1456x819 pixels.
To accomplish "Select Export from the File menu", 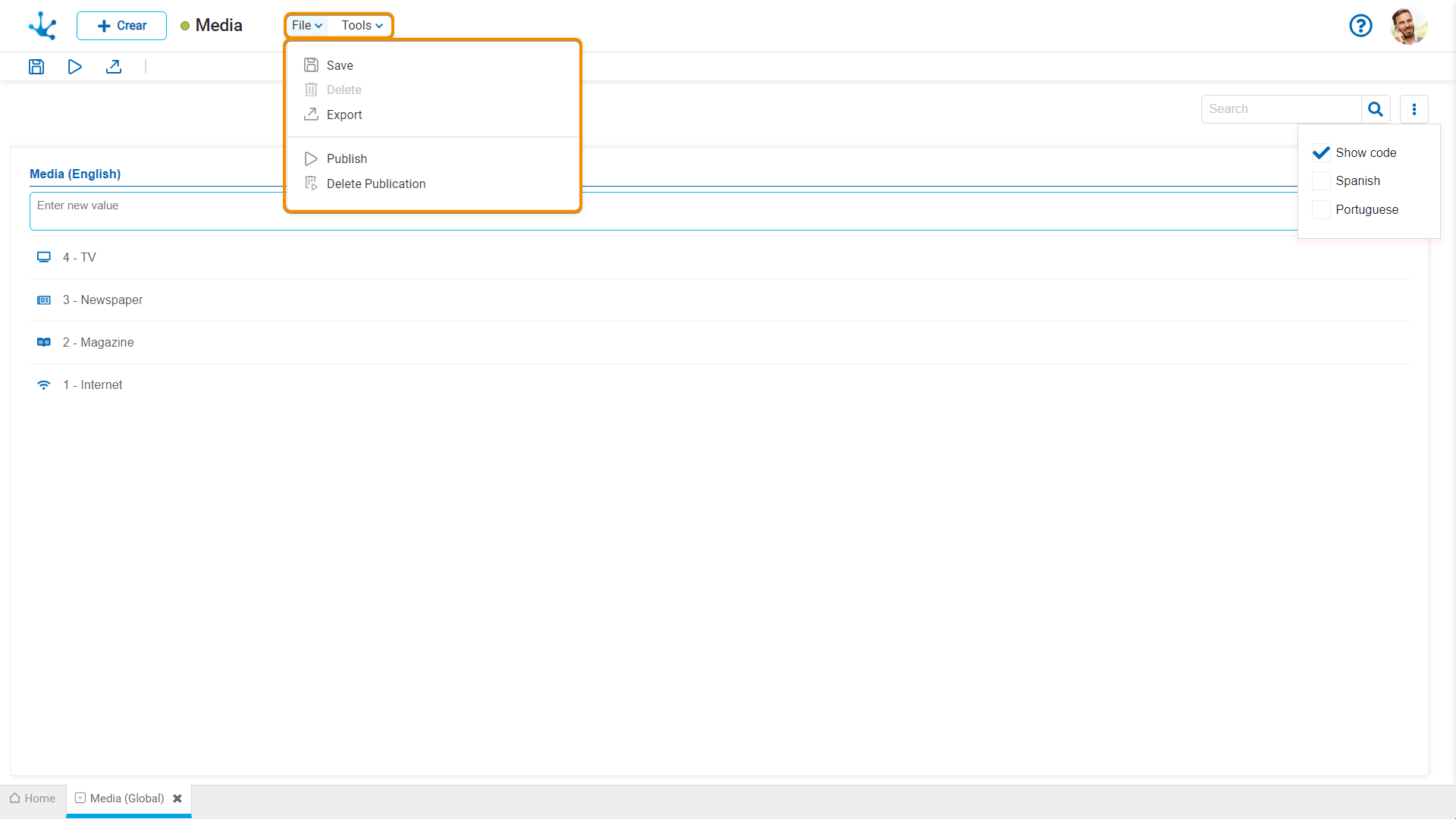I will pyautogui.click(x=344, y=115).
